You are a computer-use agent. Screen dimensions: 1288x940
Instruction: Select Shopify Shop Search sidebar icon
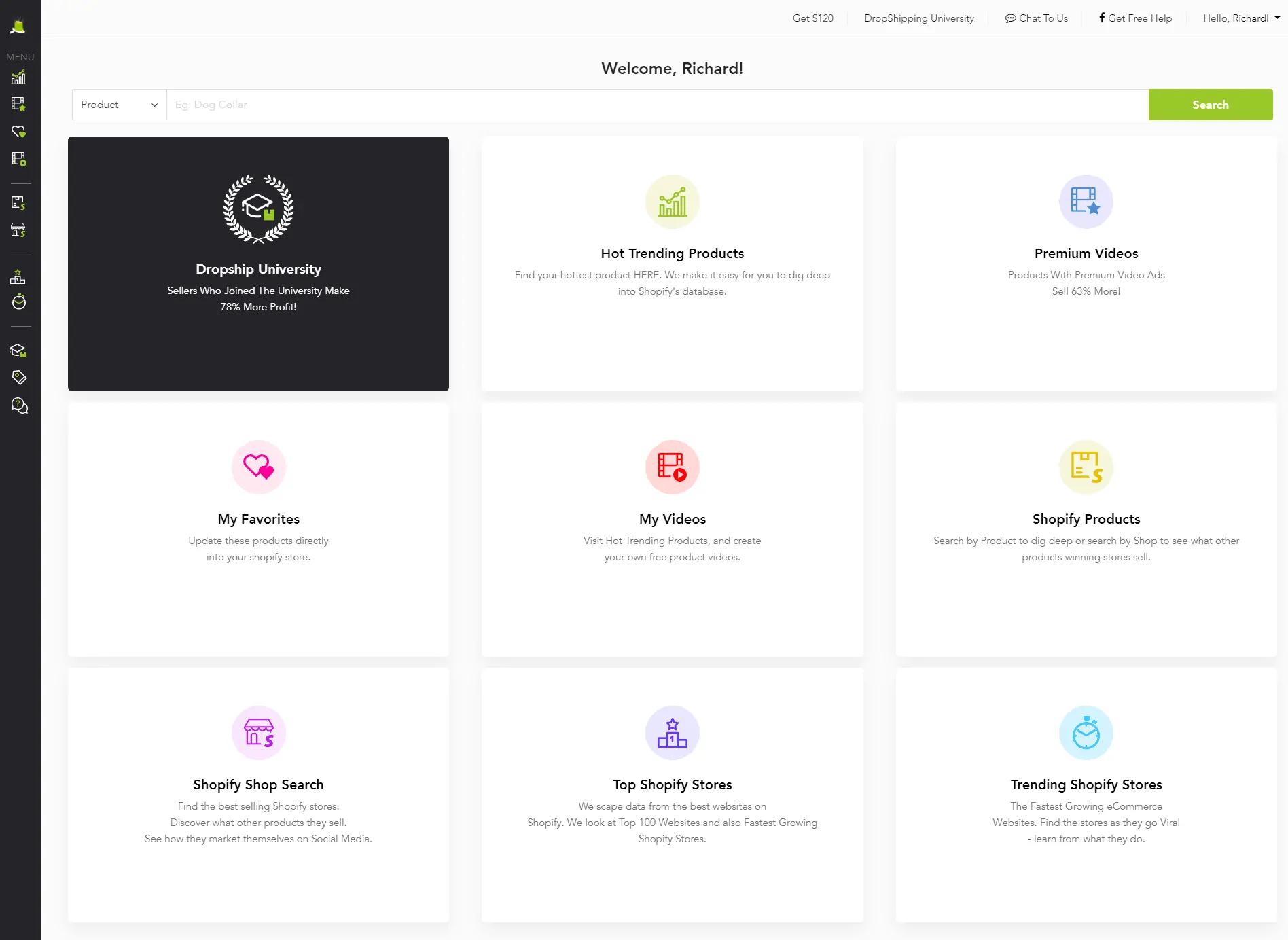(x=18, y=230)
